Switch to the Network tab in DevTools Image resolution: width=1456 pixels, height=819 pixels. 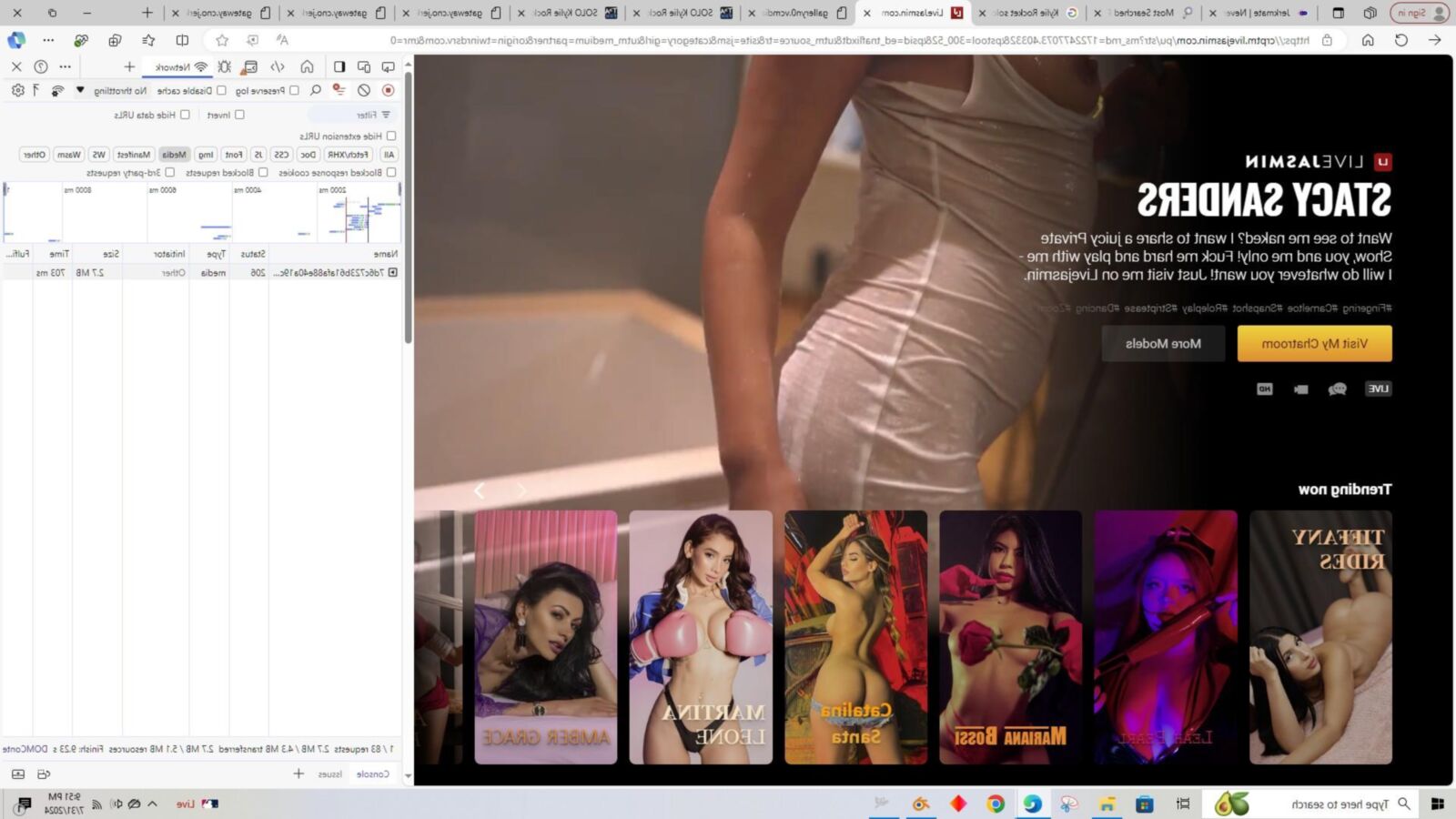(x=182, y=66)
